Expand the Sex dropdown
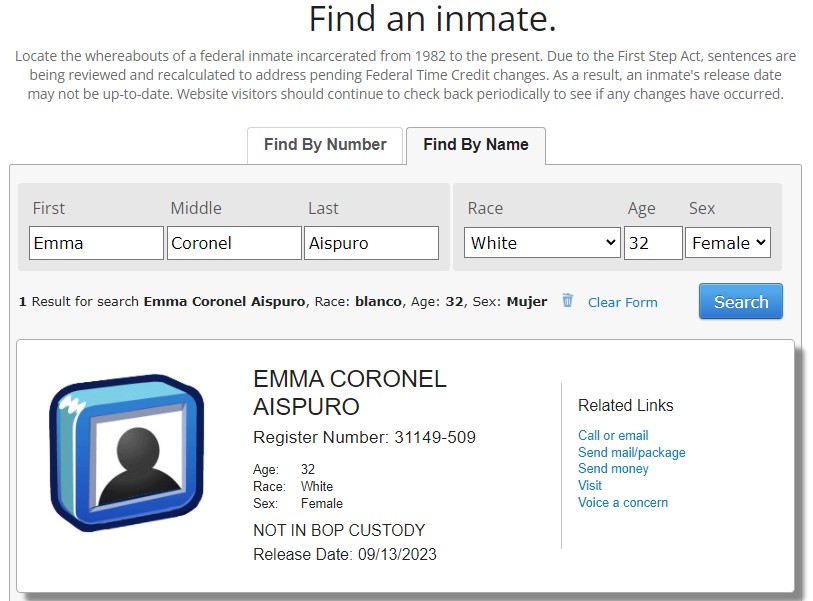Image resolution: width=813 pixels, height=601 pixels. pos(727,243)
